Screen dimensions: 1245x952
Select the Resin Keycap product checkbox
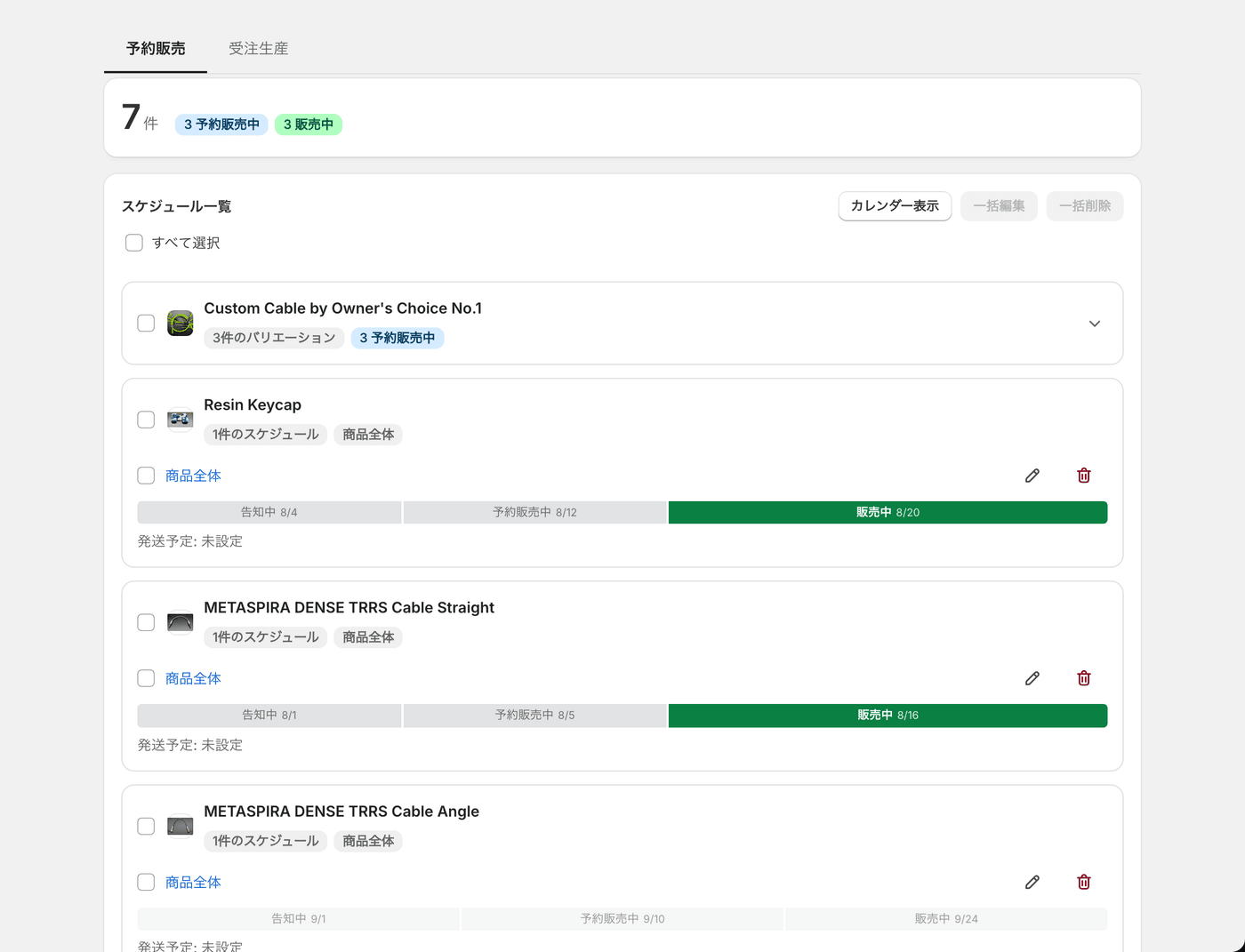(146, 420)
